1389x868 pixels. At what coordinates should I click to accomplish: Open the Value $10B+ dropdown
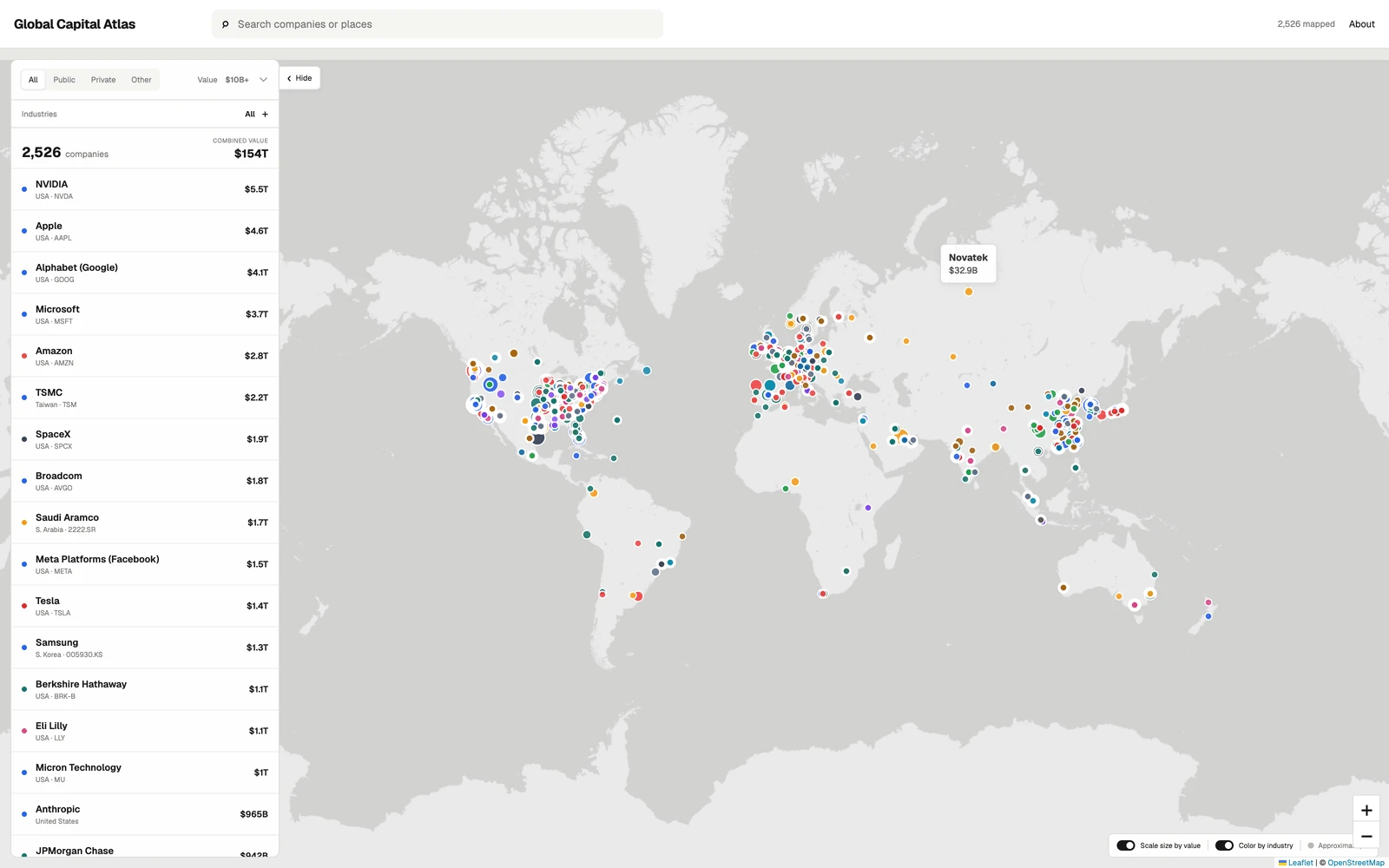[x=233, y=80]
